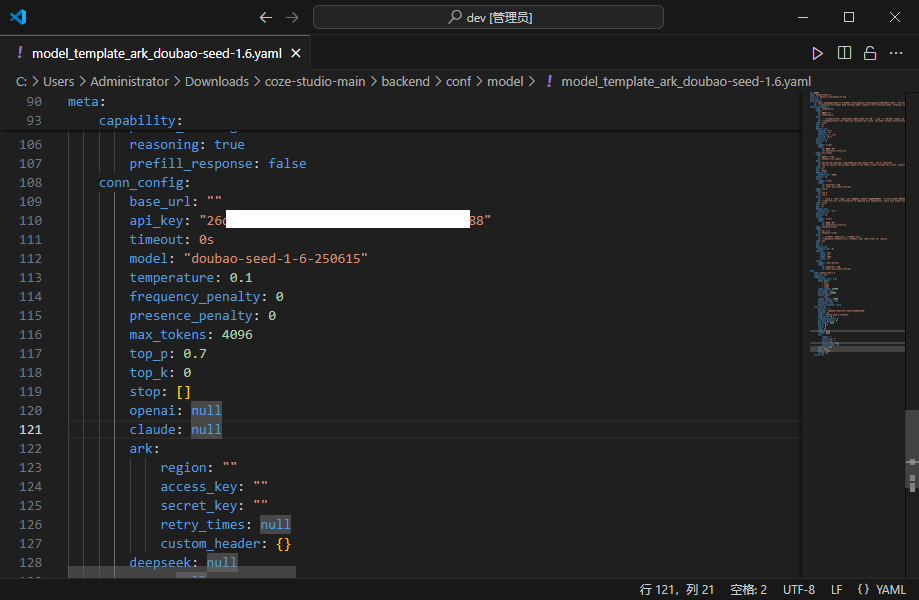Viewport: 919px width, 600px height.
Task: Split the editor to the right
Action: click(x=844, y=53)
